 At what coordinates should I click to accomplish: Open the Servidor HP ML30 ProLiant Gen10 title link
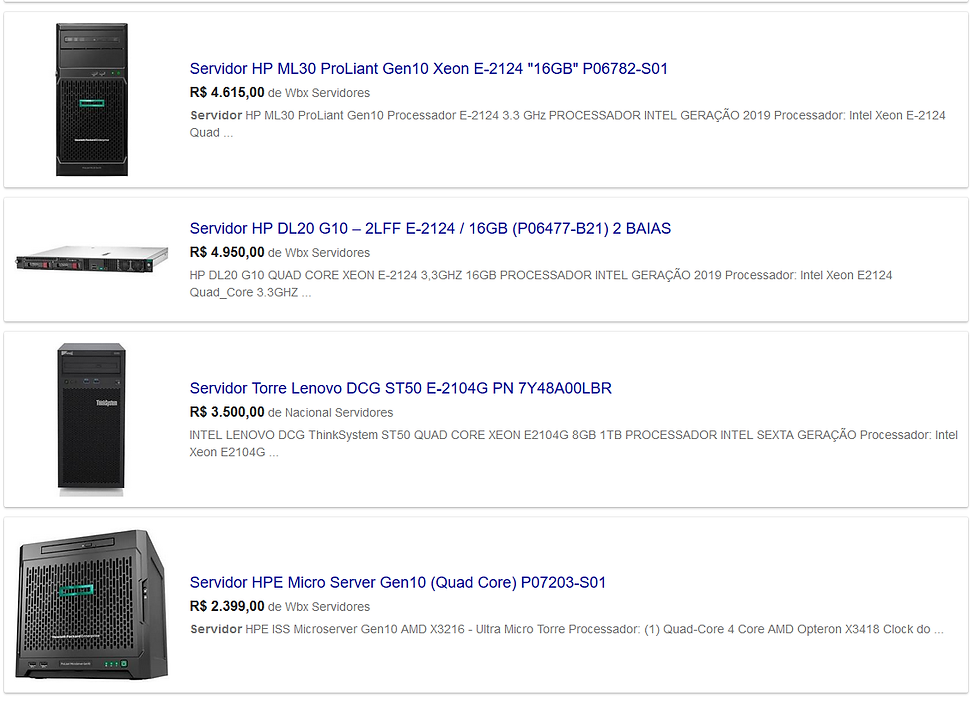pyautogui.click(x=428, y=69)
